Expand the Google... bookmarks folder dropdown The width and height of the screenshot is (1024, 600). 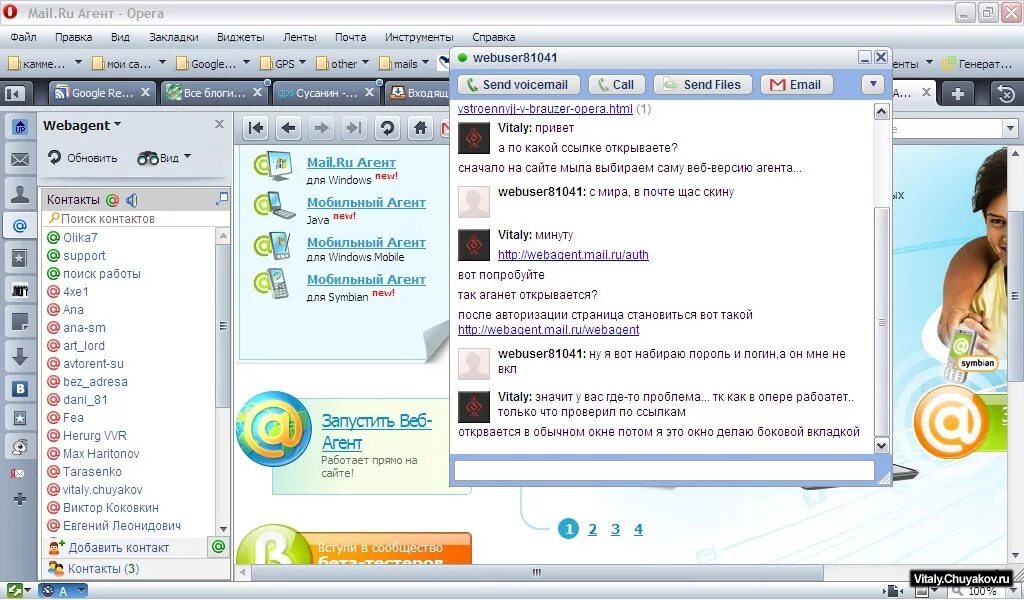(246, 63)
